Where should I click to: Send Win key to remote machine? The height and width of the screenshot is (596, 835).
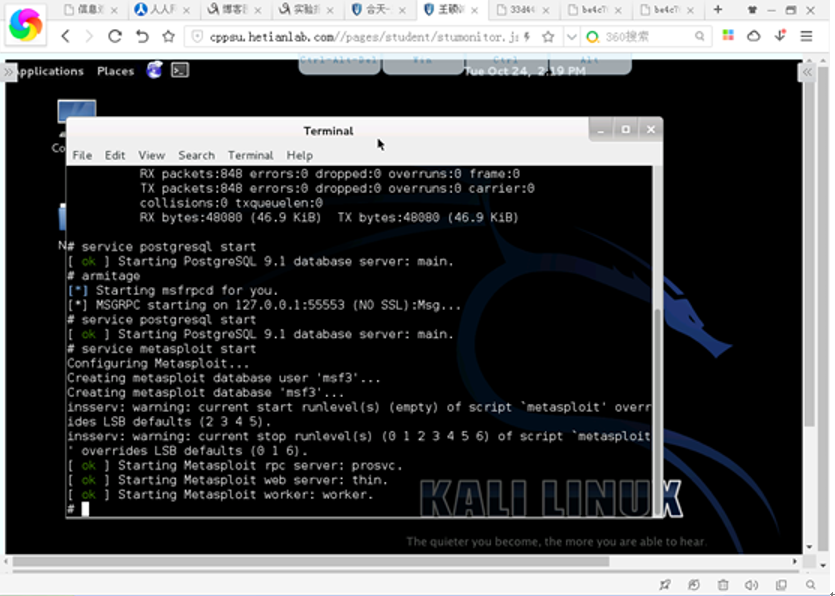[x=422, y=64]
